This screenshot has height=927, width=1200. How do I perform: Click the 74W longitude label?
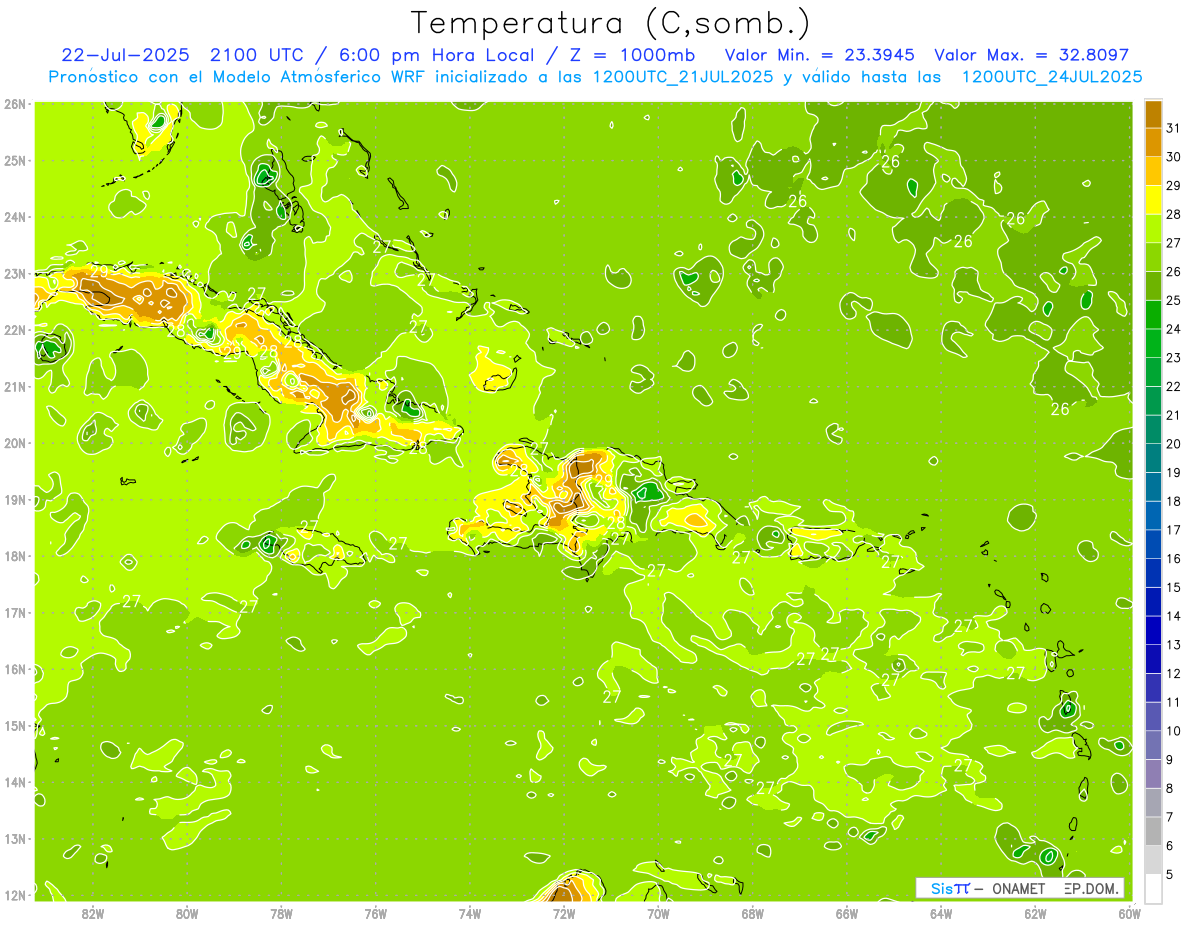469,914
